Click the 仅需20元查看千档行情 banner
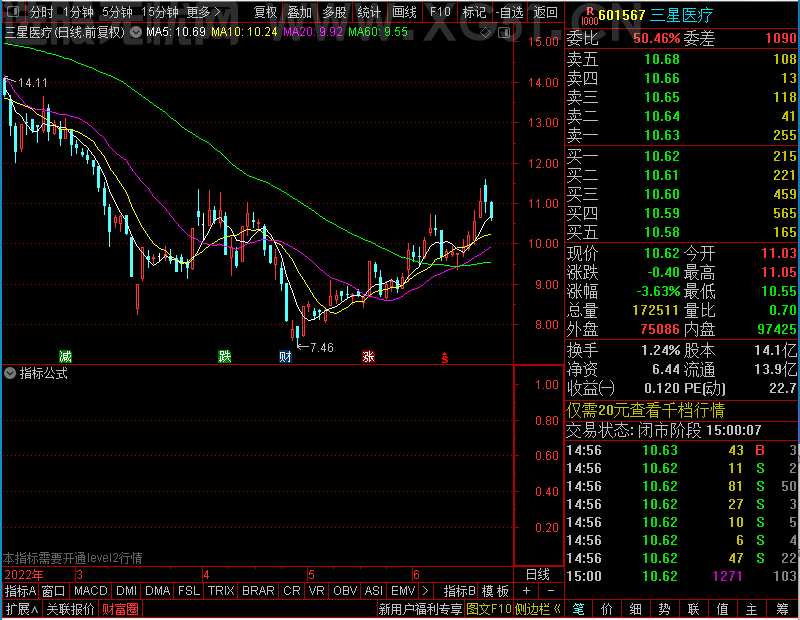Image resolution: width=800 pixels, height=620 pixels. click(x=645, y=411)
